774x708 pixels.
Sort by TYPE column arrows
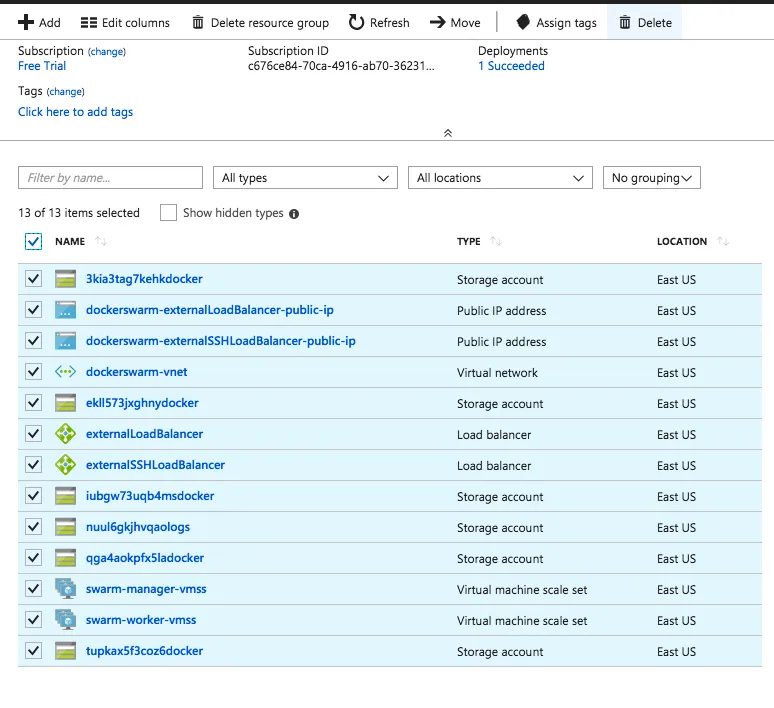[496, 241]
